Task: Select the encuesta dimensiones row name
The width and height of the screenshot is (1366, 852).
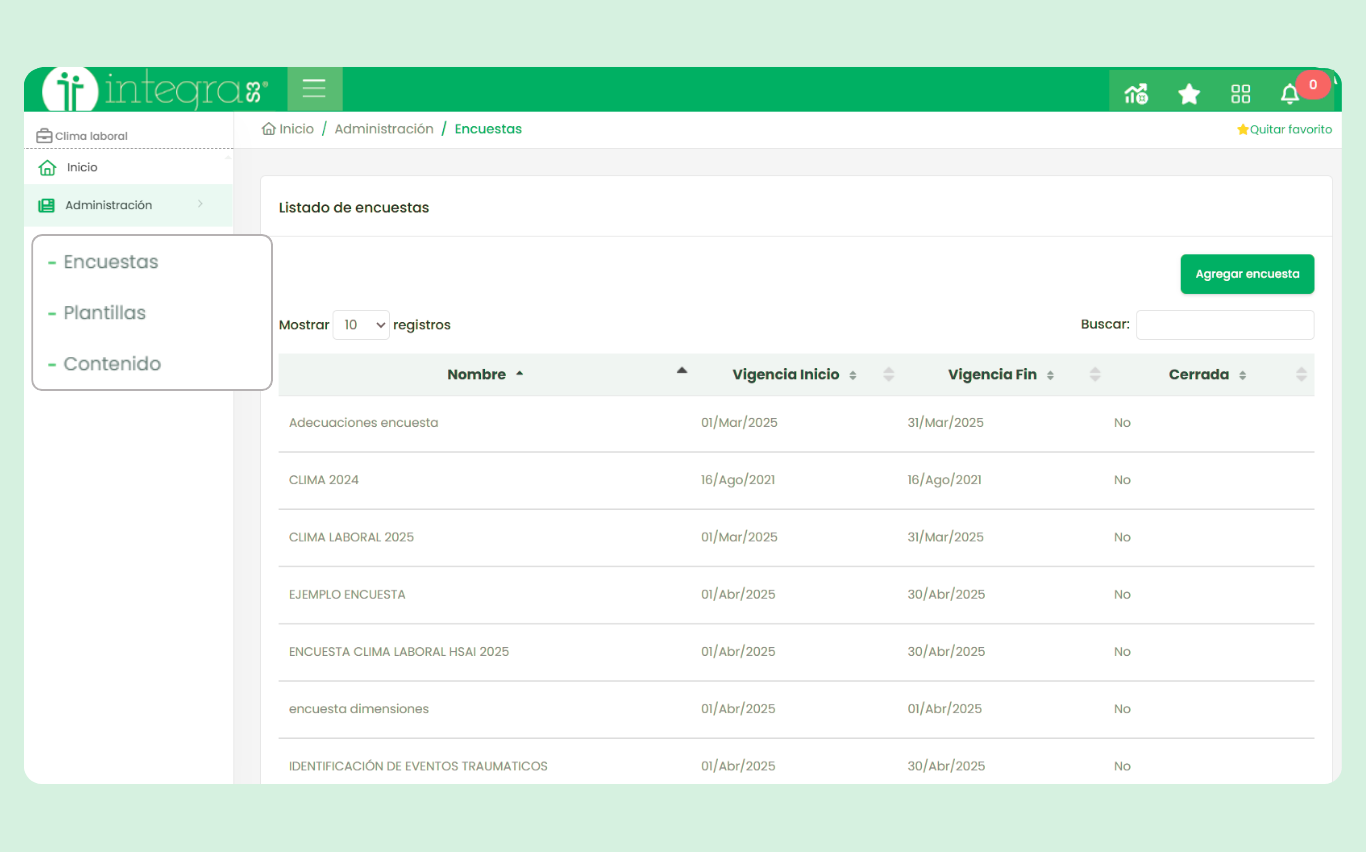Action: 359,709
